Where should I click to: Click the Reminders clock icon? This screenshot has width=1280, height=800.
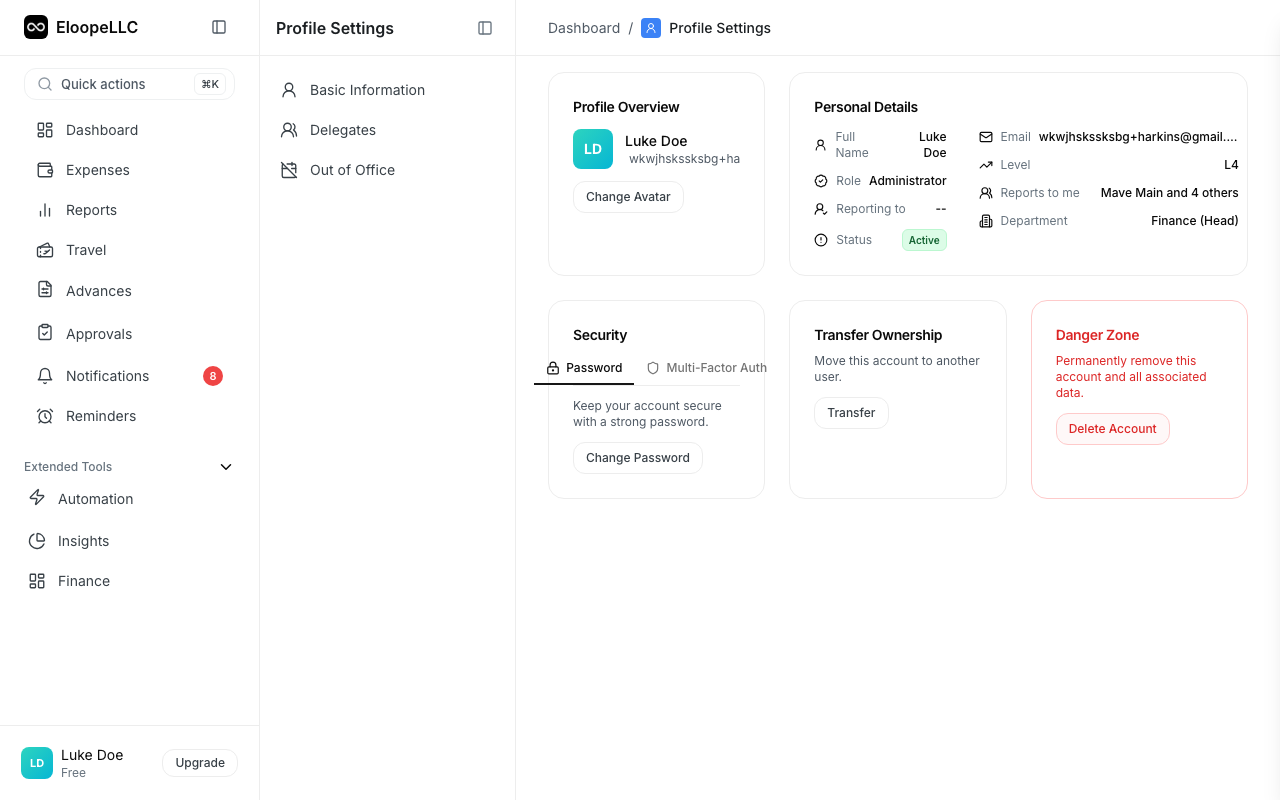(44, 415)
